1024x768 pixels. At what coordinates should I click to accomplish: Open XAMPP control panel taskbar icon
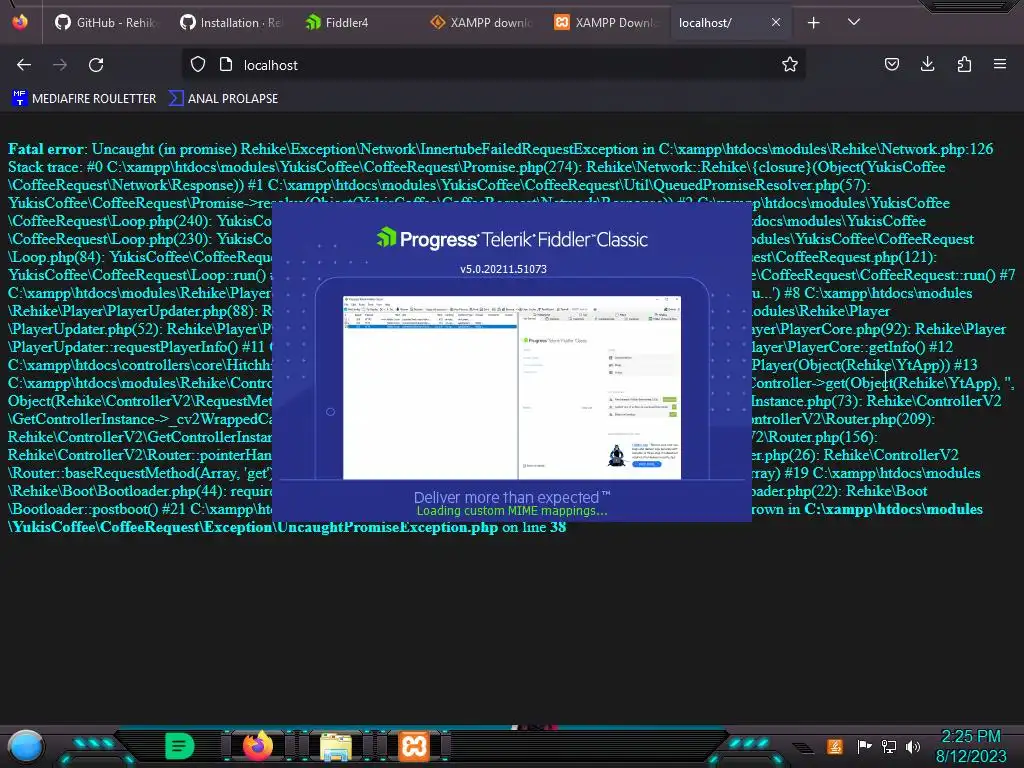(414, 746)
